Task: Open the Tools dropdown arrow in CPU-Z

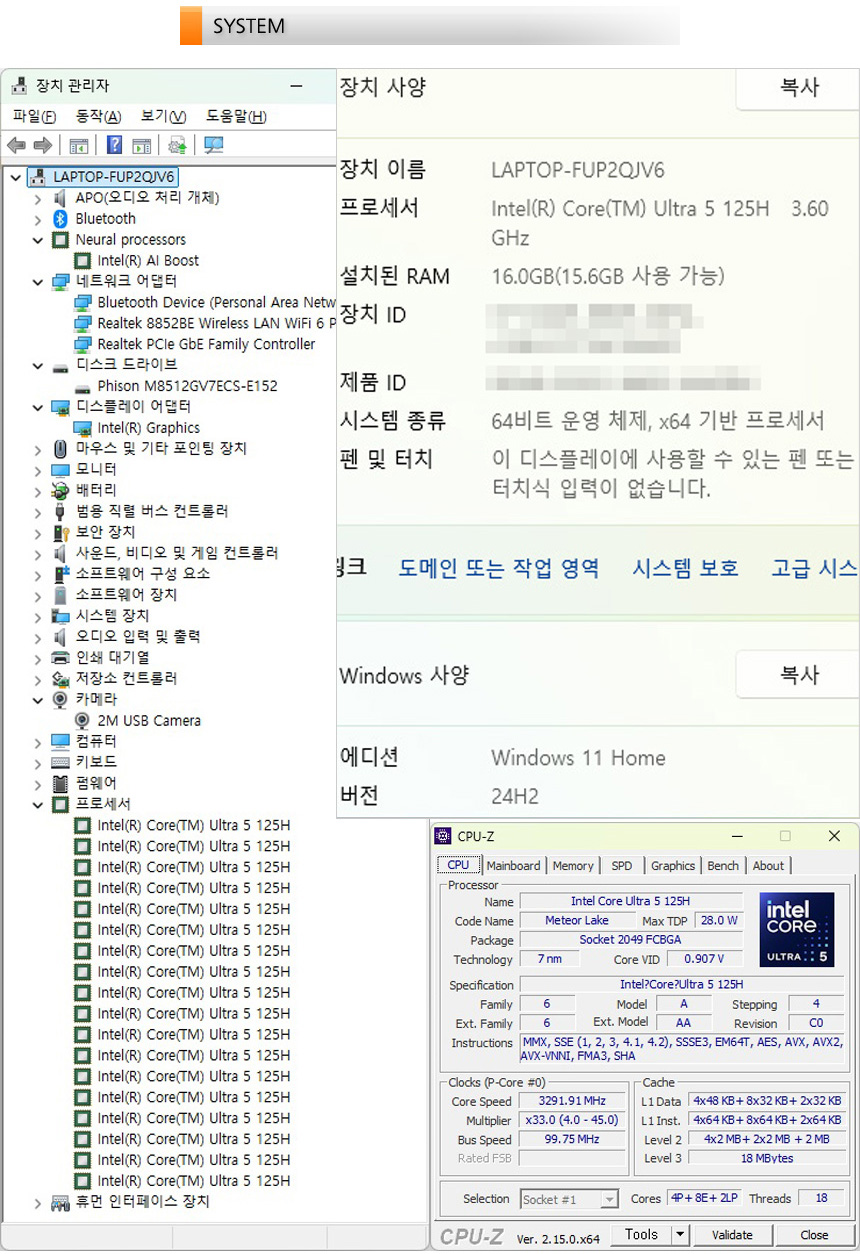Action: point(680,1235)
